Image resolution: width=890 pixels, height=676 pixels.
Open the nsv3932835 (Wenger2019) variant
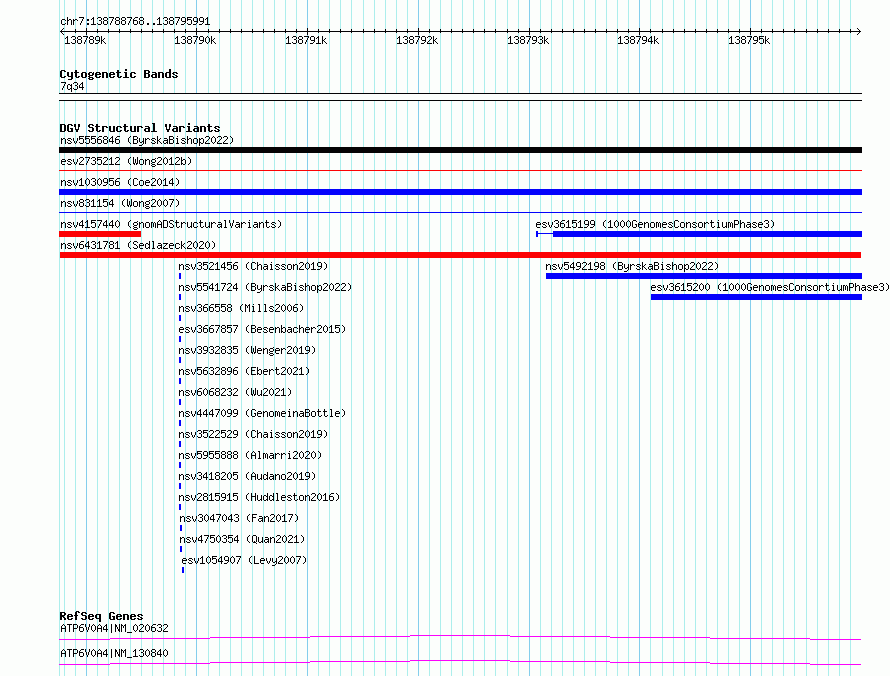247,350
